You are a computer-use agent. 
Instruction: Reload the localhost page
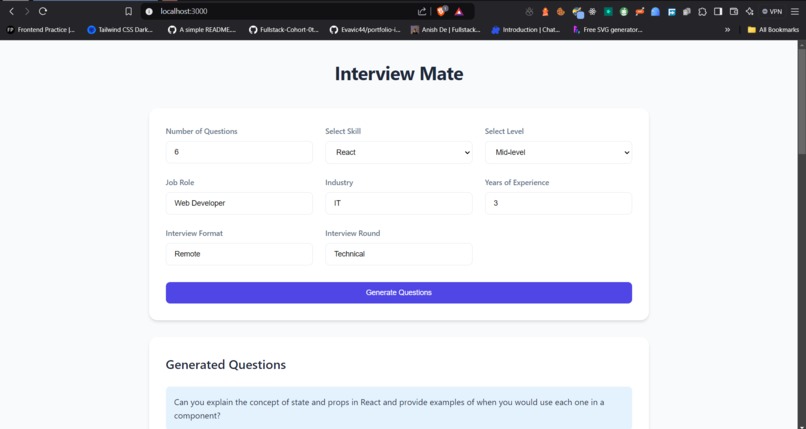(43, 11)
